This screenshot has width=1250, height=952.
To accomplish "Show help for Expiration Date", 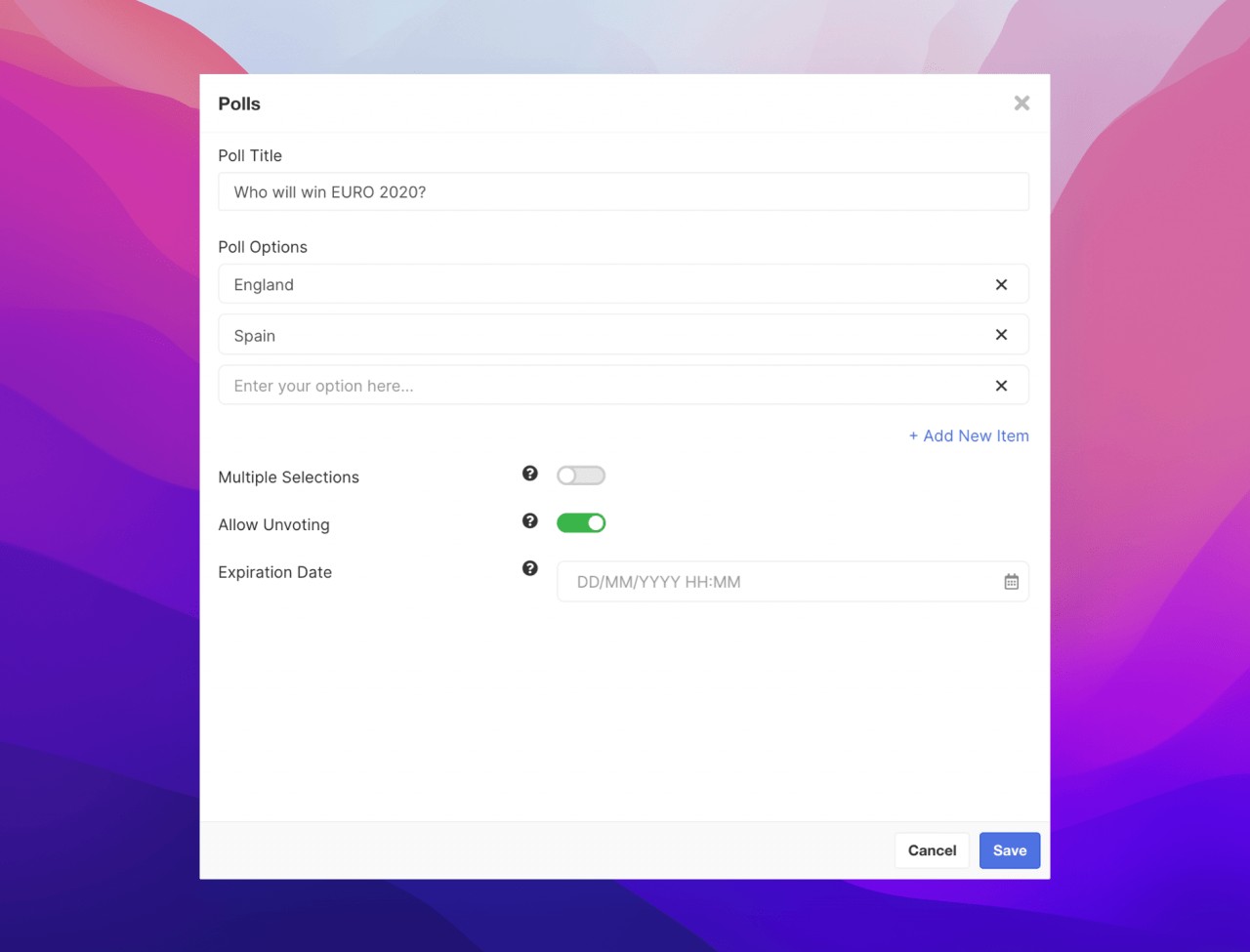I will click(530, 568).
